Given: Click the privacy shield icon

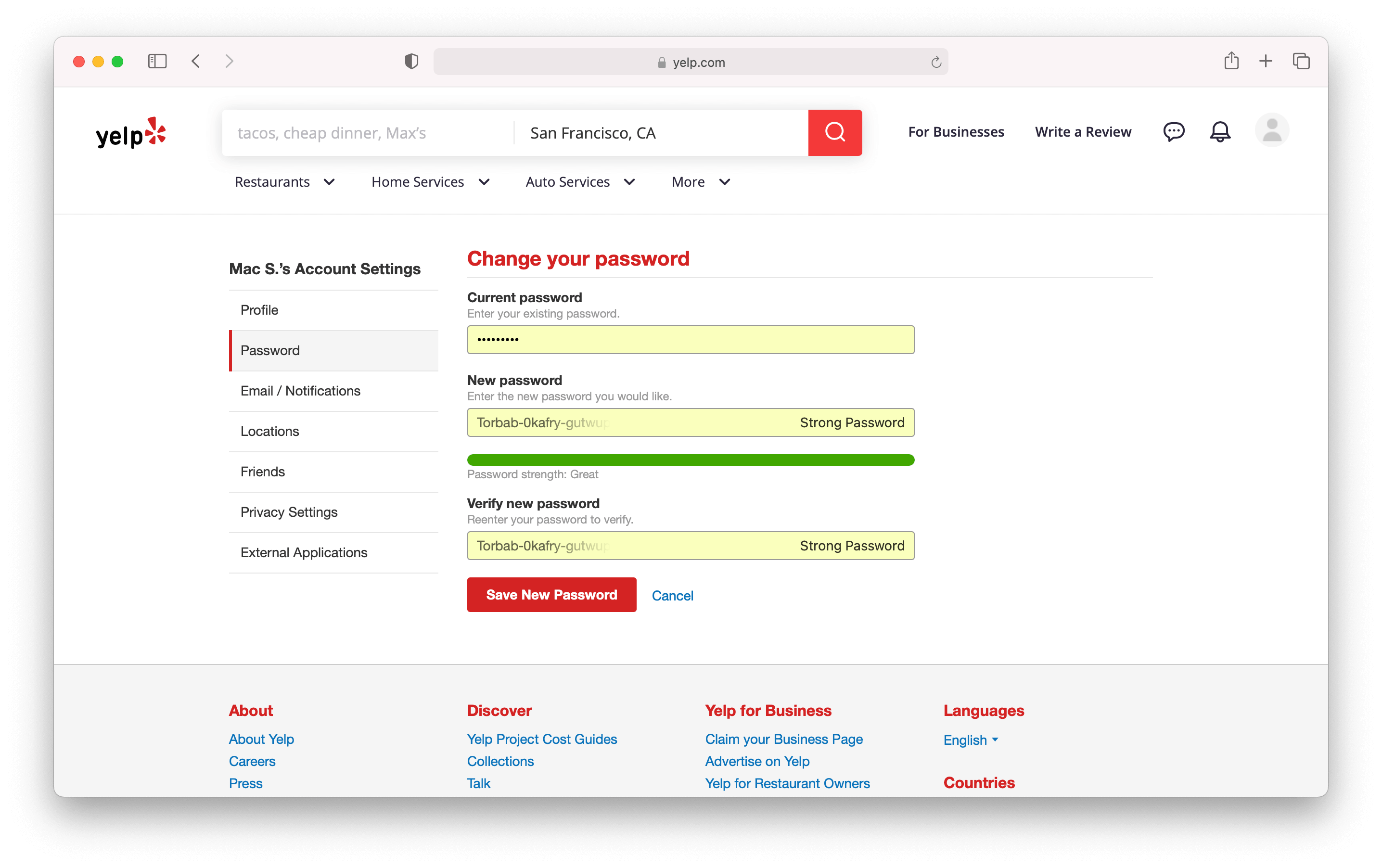Looking at the screenshot, I should pyautogui.click(x=411, y=62).
